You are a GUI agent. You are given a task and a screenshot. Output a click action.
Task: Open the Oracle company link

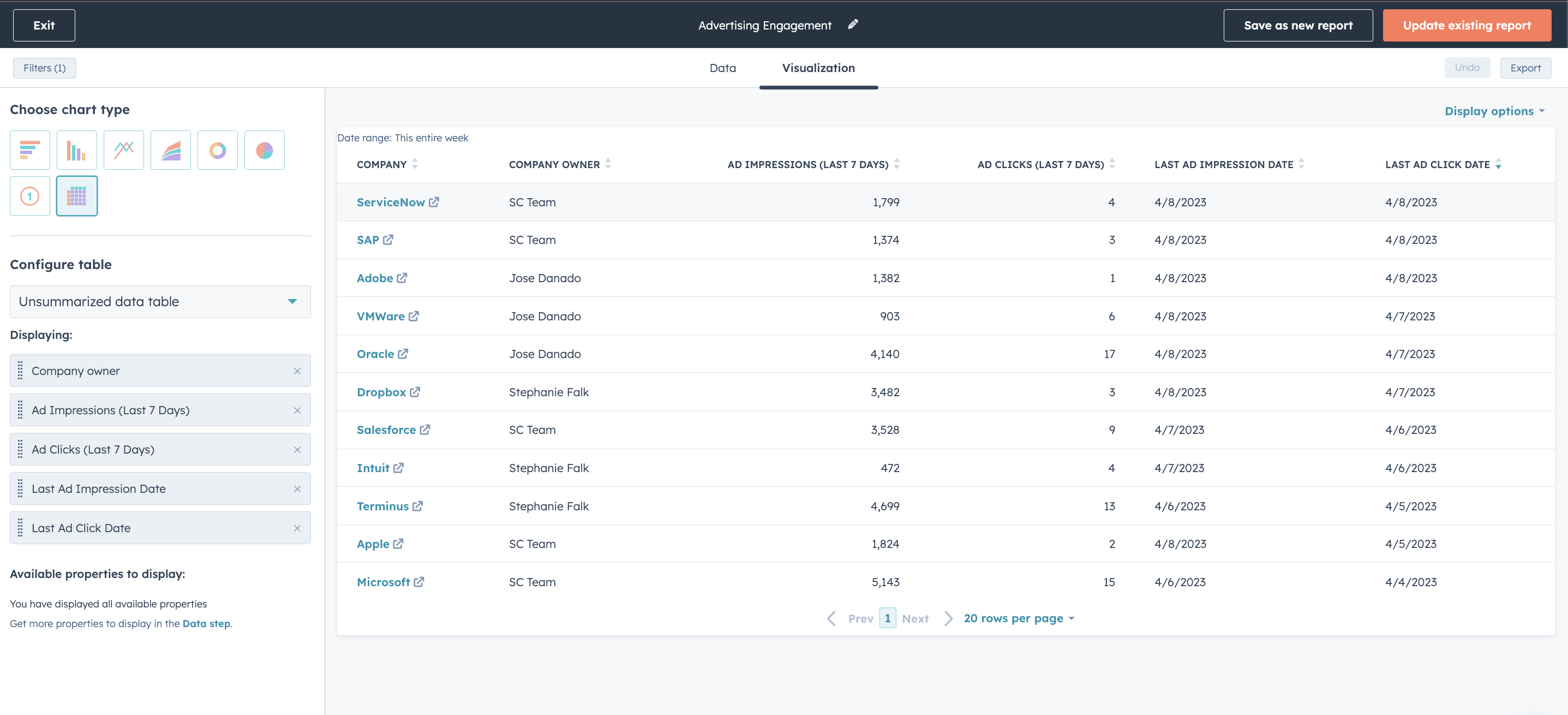point(375,354)
